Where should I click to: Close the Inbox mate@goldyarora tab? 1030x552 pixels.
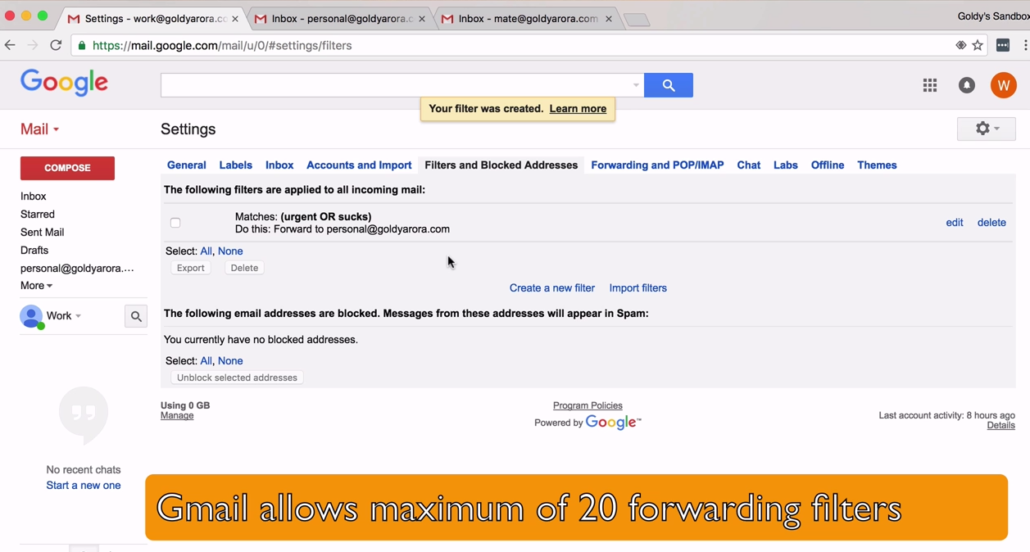coord(608,18)
